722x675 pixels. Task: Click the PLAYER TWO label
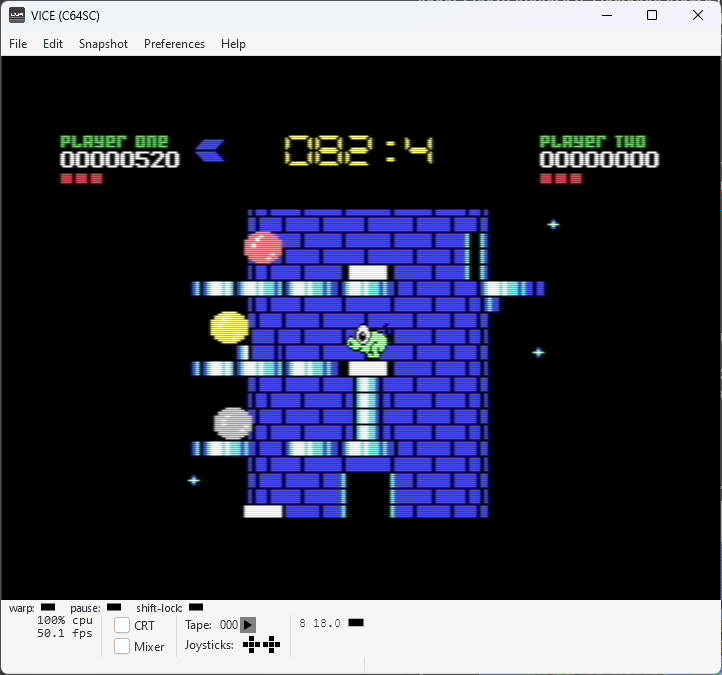click(x=593, y=141)
